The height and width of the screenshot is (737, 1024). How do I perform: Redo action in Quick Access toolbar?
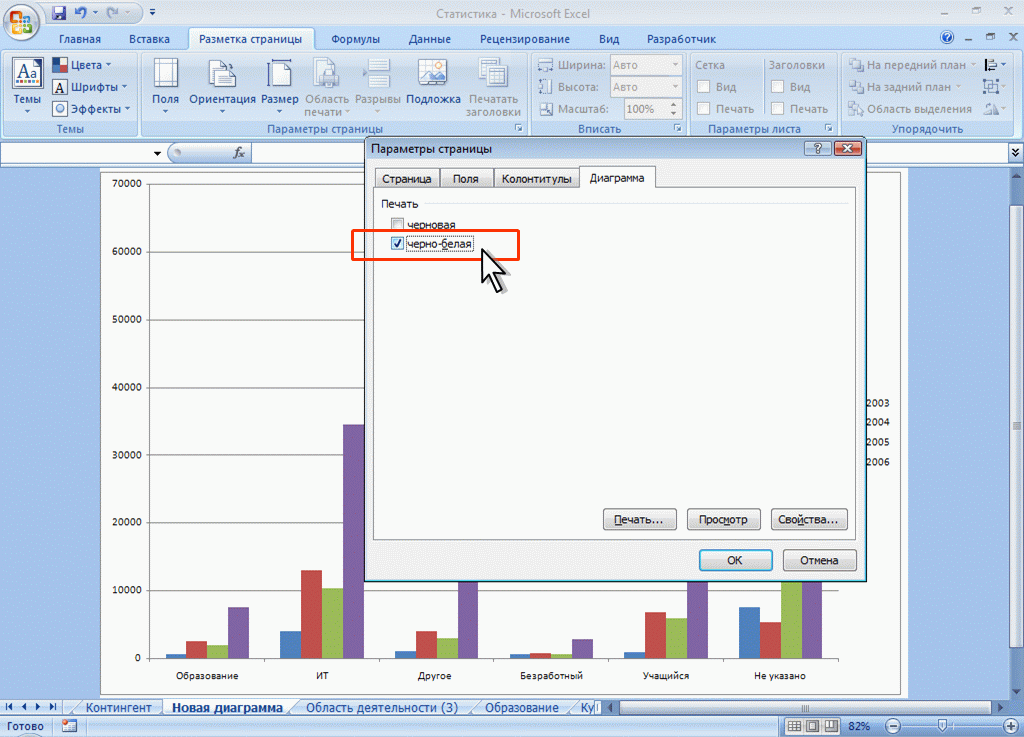click(x=112, y=12)
